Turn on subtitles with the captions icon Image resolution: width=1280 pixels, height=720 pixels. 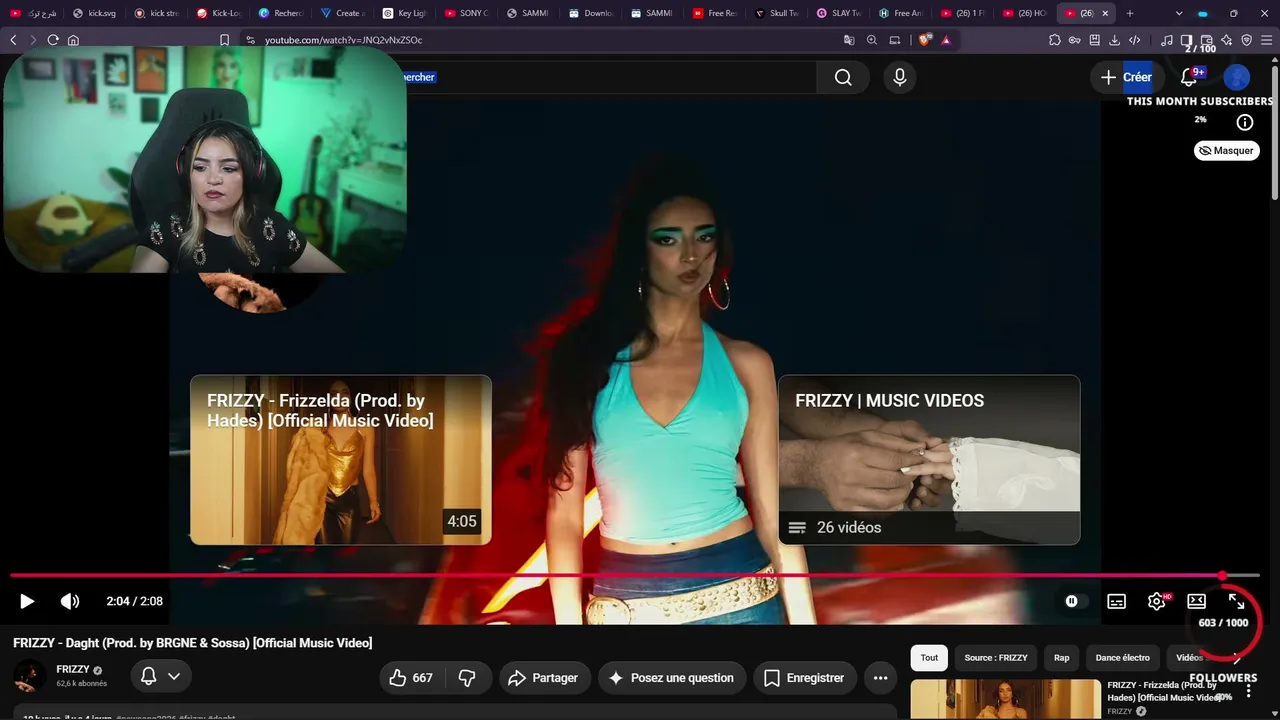coord(1116,601)
